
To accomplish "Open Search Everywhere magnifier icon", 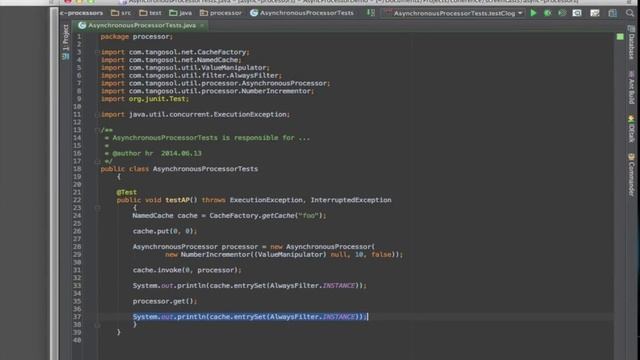I will pos(630,13).
